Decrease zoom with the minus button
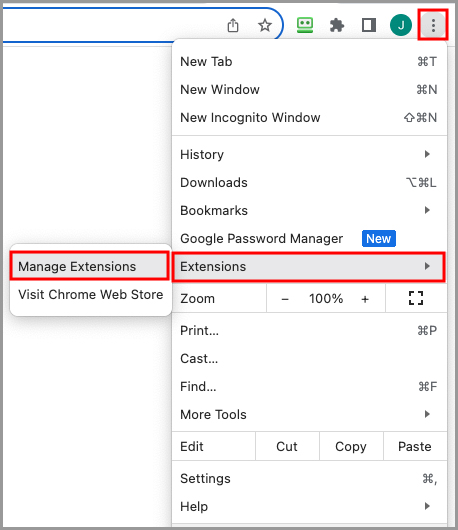The image size is (458, 530). click(285, 299)
